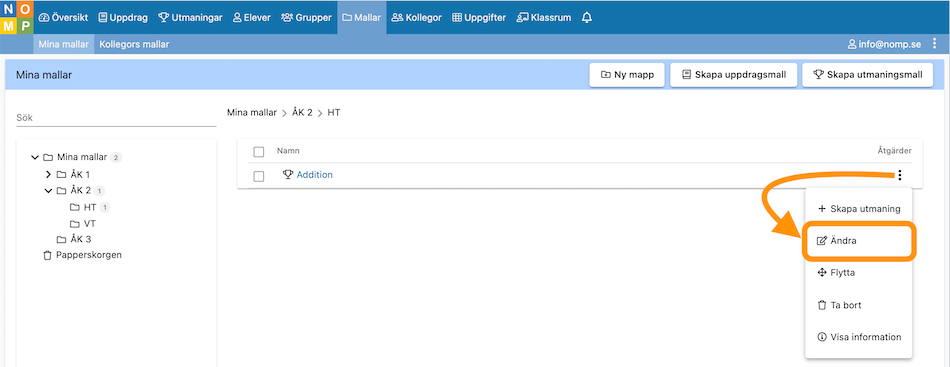The height and width of the screenshot is (367, 950).
Task: Click the Klassrum navigation item
Action: pos(543,18)
